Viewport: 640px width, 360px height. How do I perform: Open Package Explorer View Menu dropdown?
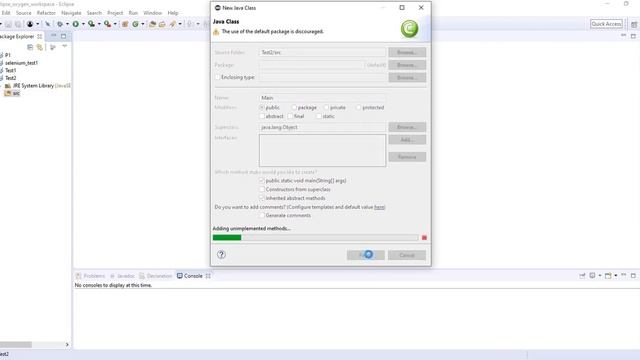pos(64,46)
